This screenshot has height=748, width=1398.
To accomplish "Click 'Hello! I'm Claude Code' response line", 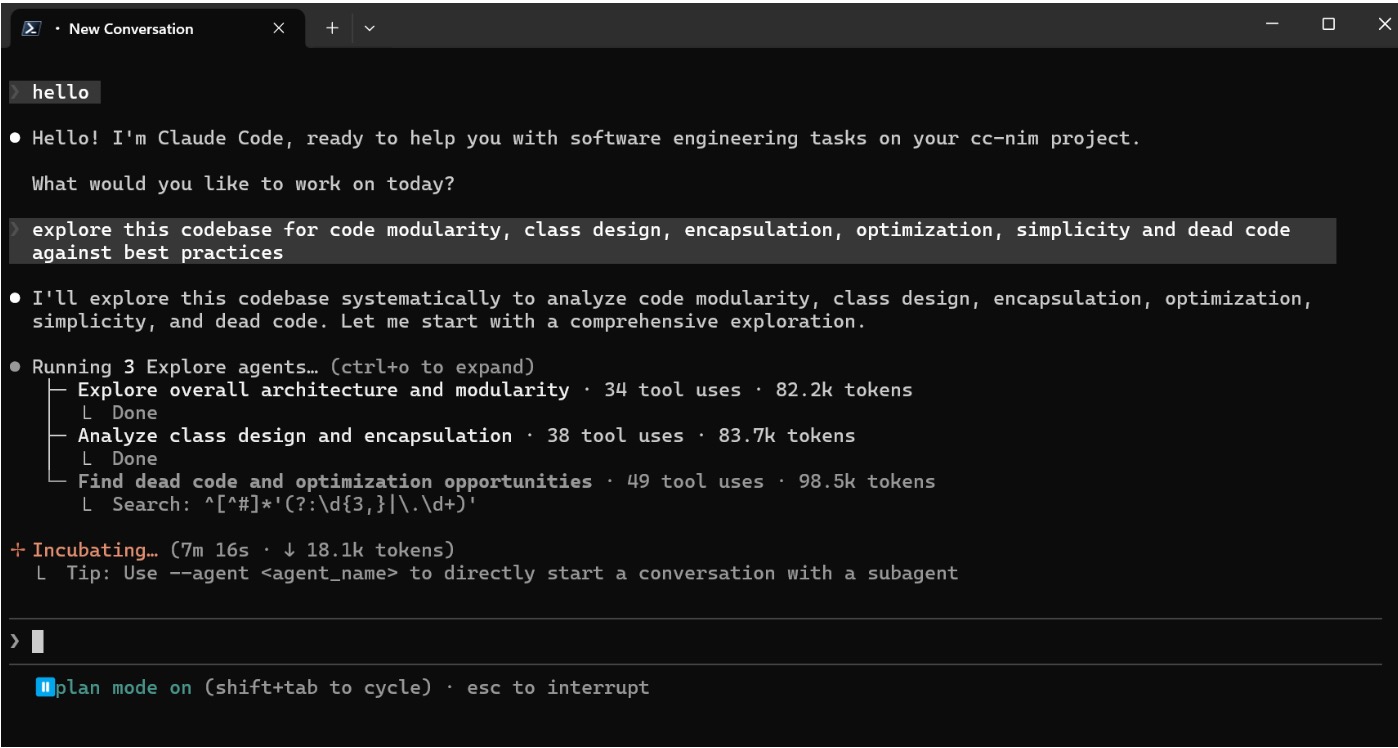I will [x=586, y=139].
